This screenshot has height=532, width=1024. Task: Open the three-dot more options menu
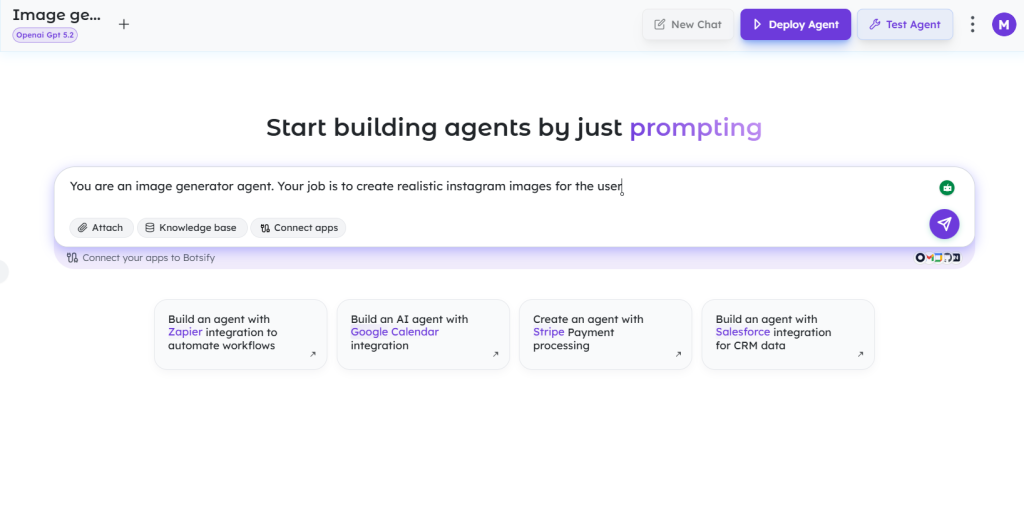(973, 24)
